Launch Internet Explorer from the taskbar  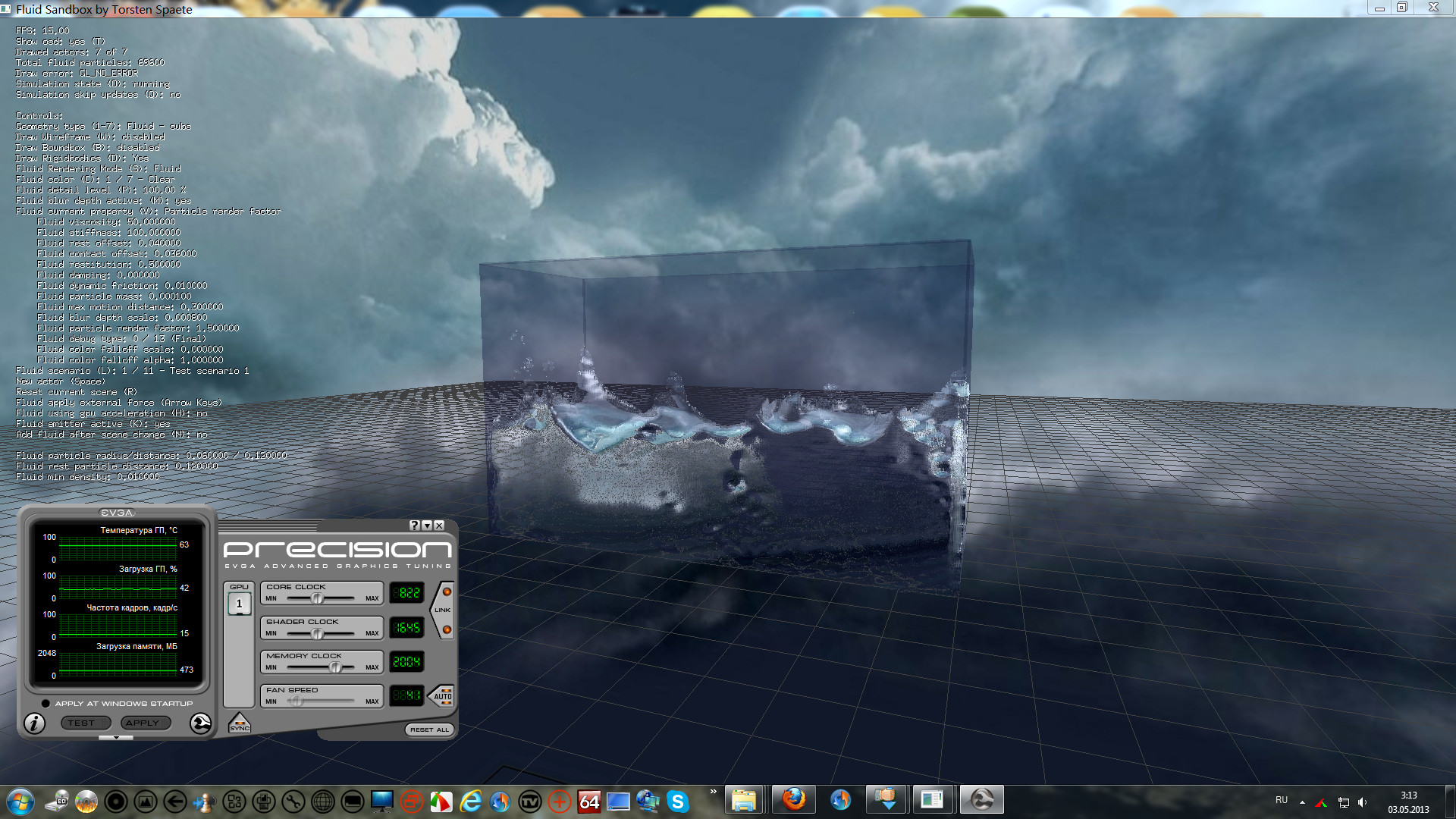coord(471,802)
